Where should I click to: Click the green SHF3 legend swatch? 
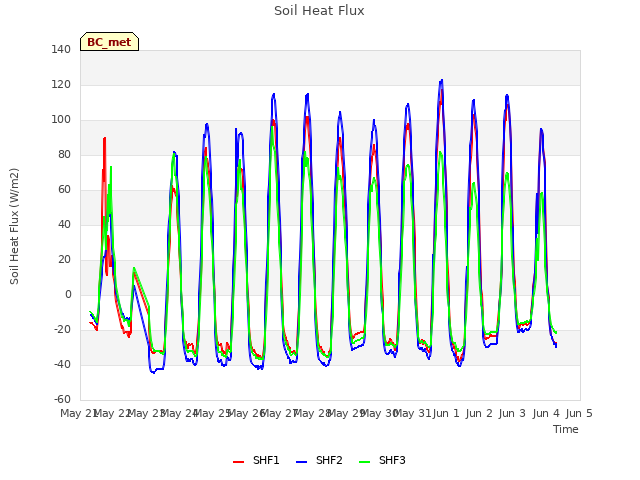click(364, 462)
